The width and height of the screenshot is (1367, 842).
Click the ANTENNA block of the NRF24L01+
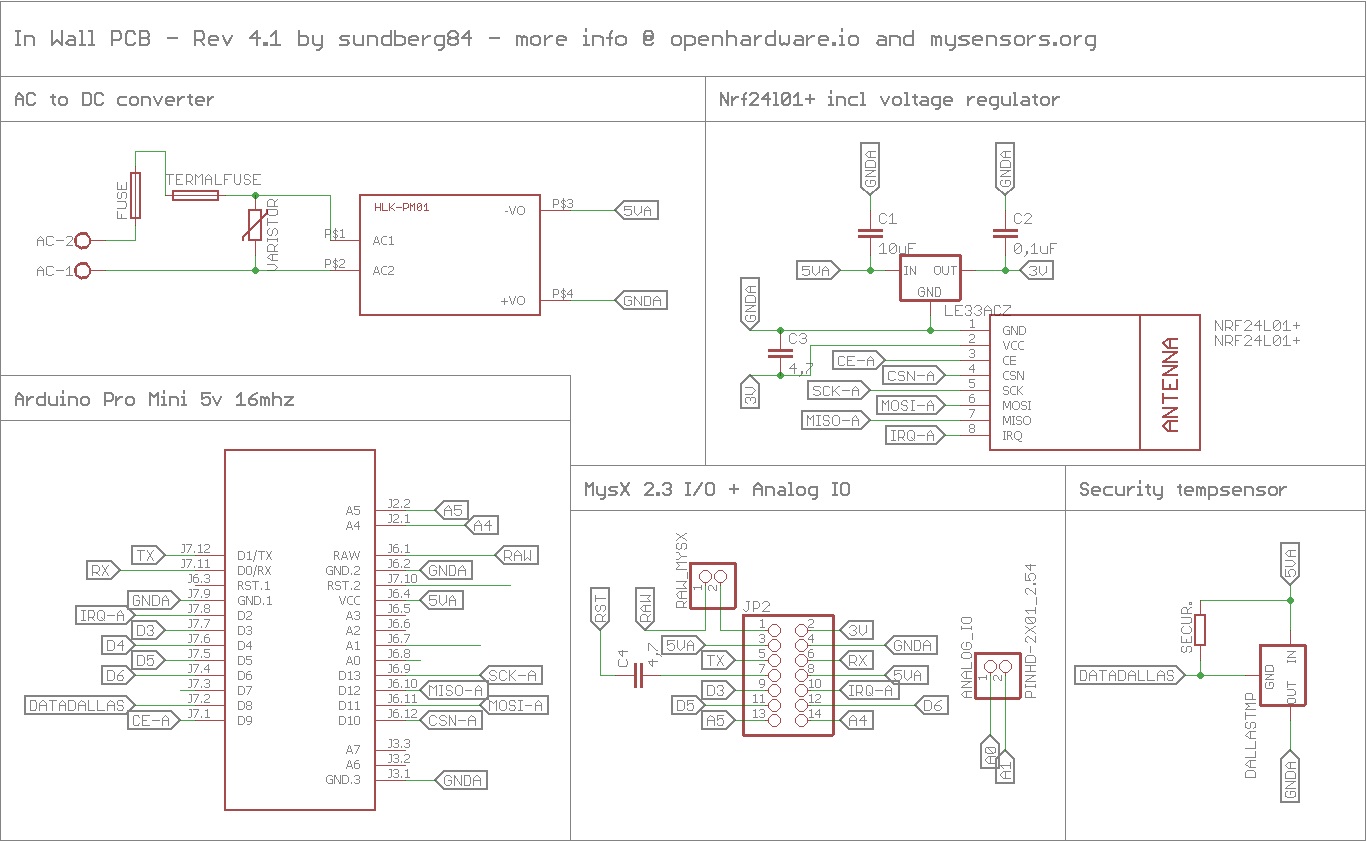(x=1169, y=383)
